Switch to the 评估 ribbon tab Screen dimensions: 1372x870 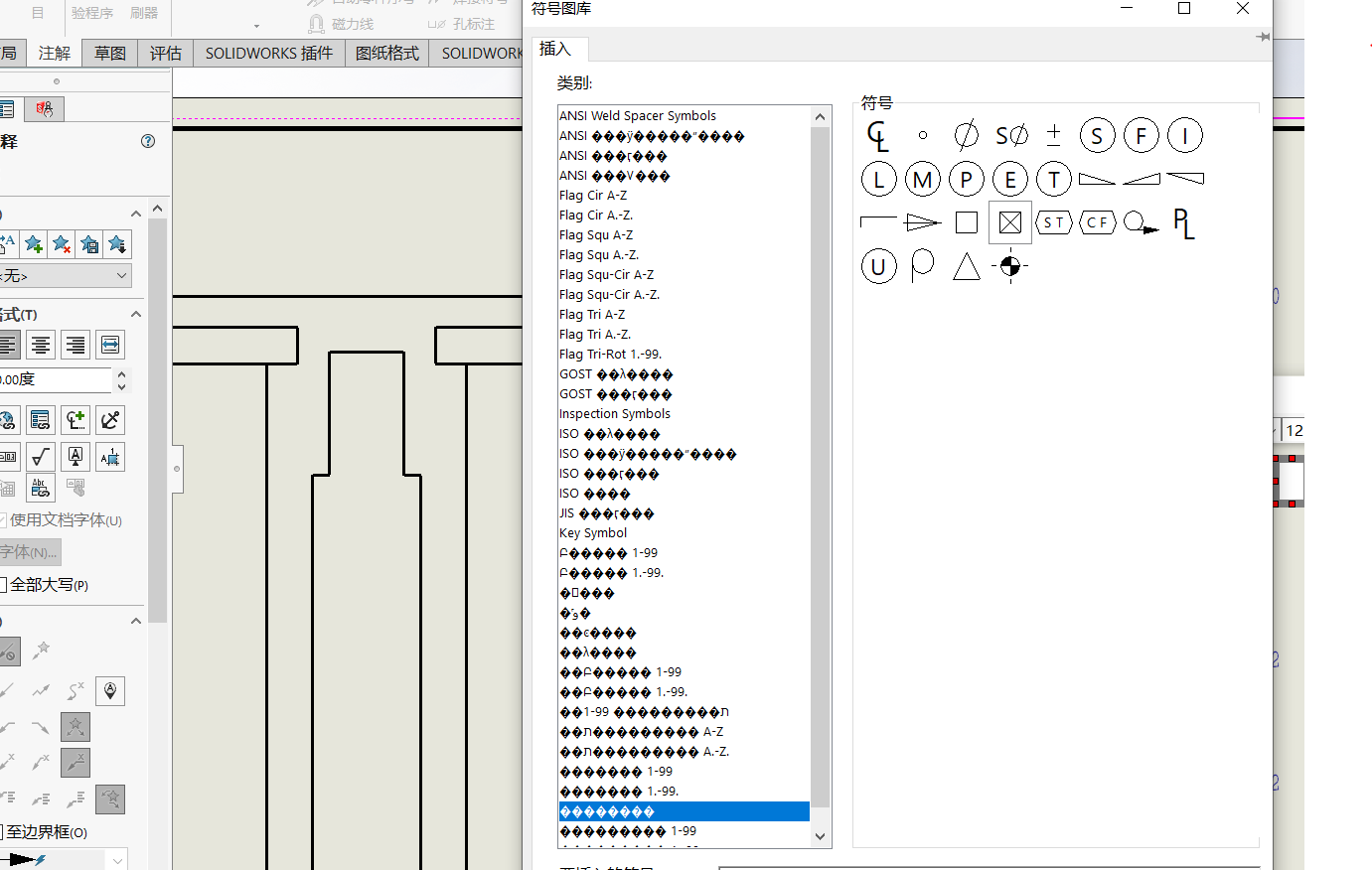click(x=166, y=54)
